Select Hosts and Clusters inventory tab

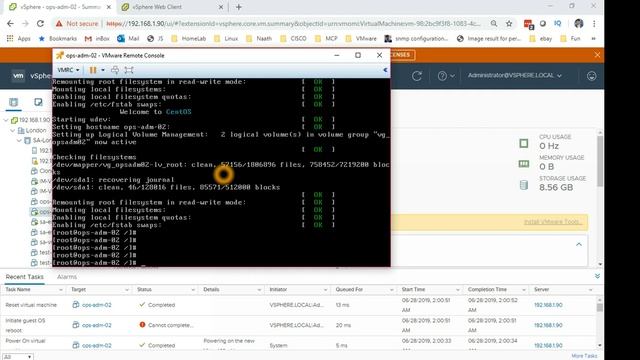point(13,102)
